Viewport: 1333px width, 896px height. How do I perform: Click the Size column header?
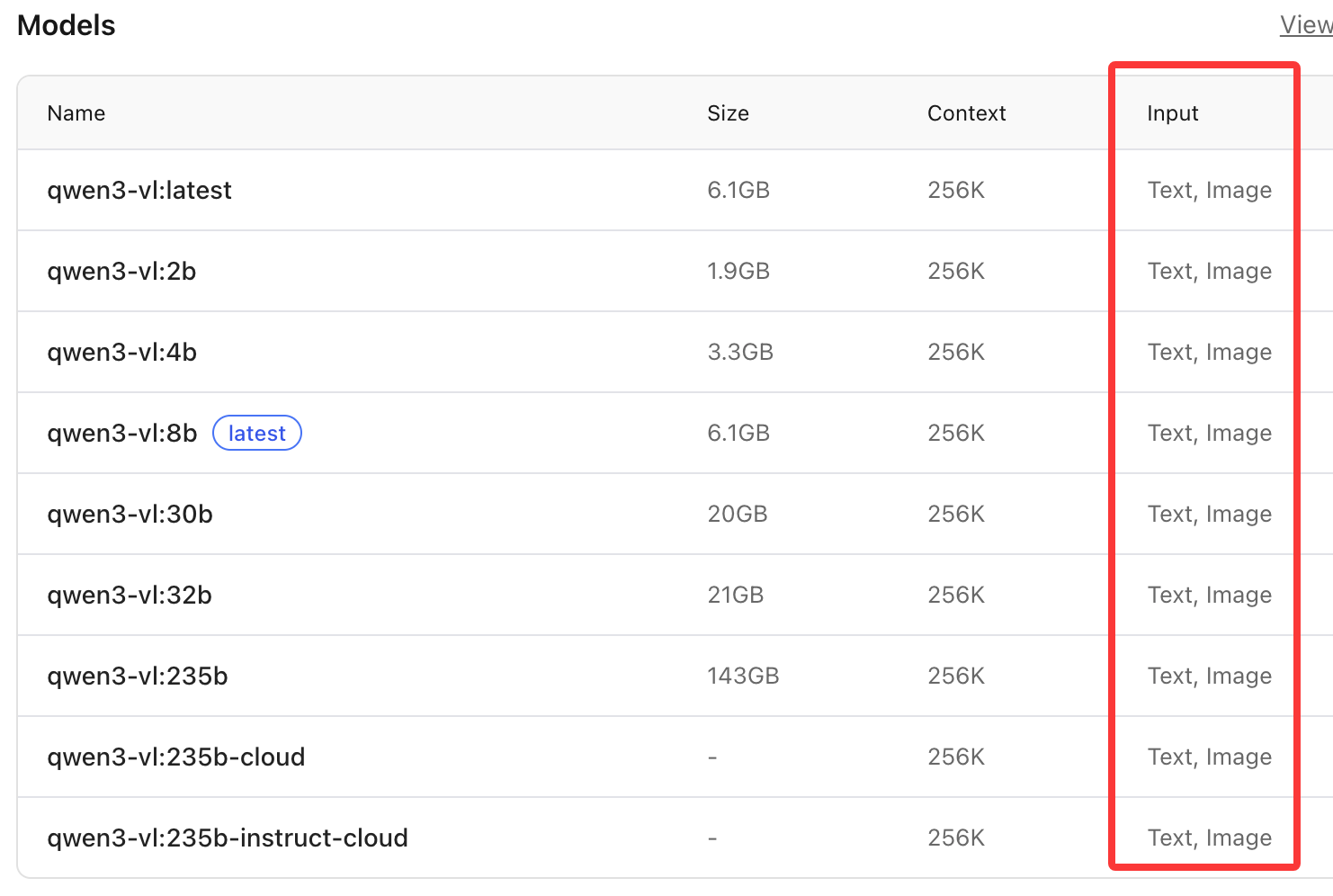[x=728, y=113]
